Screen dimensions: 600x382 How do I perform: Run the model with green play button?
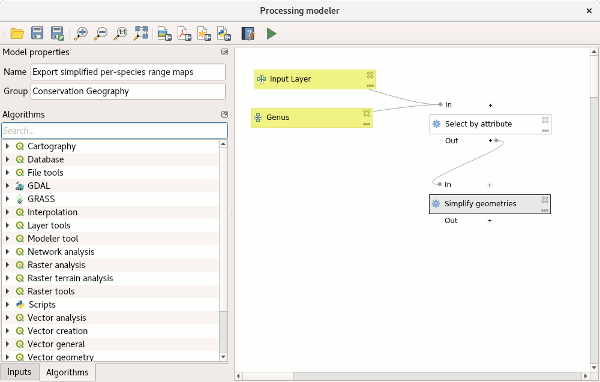tap(271, 33)
